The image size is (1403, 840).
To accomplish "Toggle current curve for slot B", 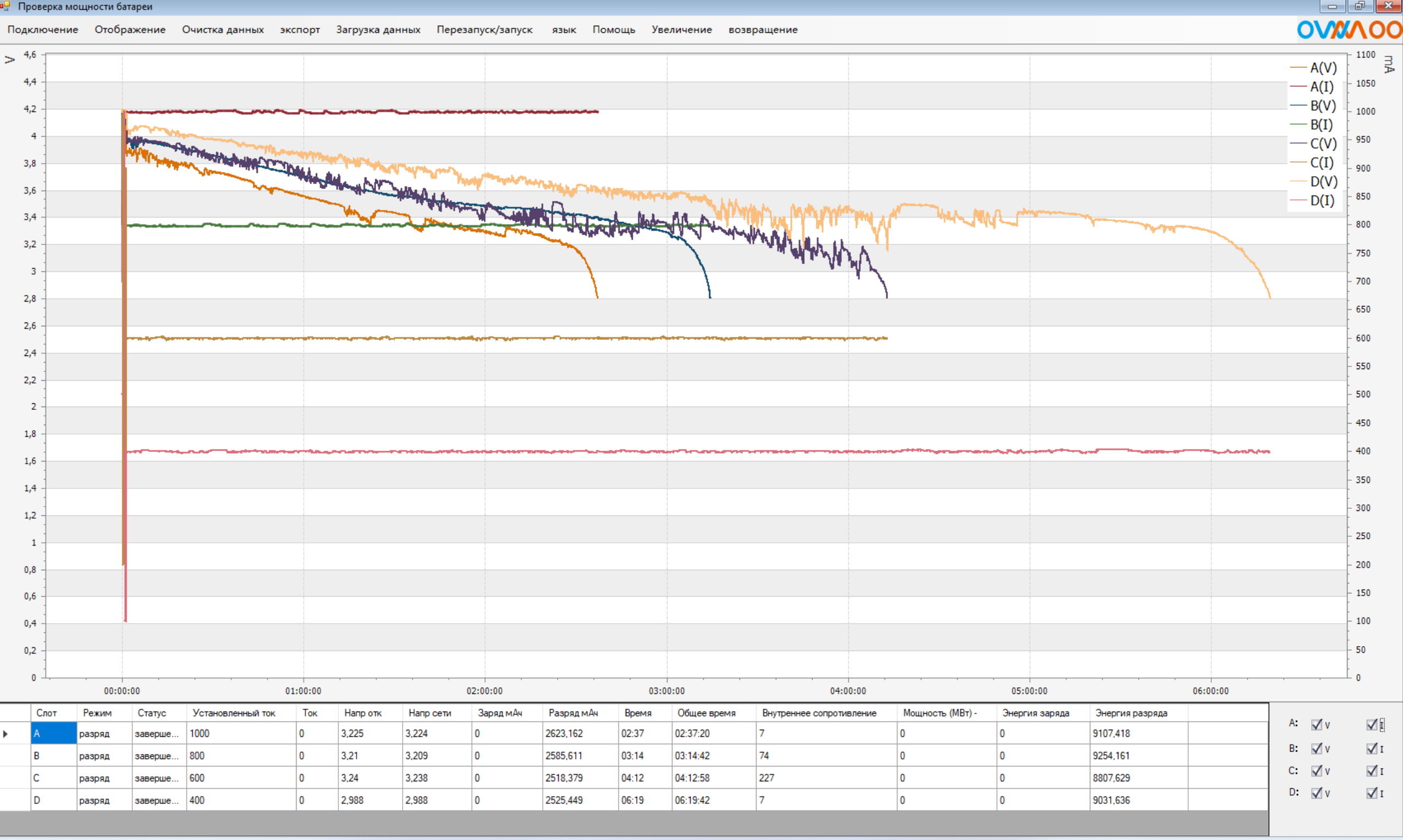I will pyautogui.click(x=1371, y=749).
